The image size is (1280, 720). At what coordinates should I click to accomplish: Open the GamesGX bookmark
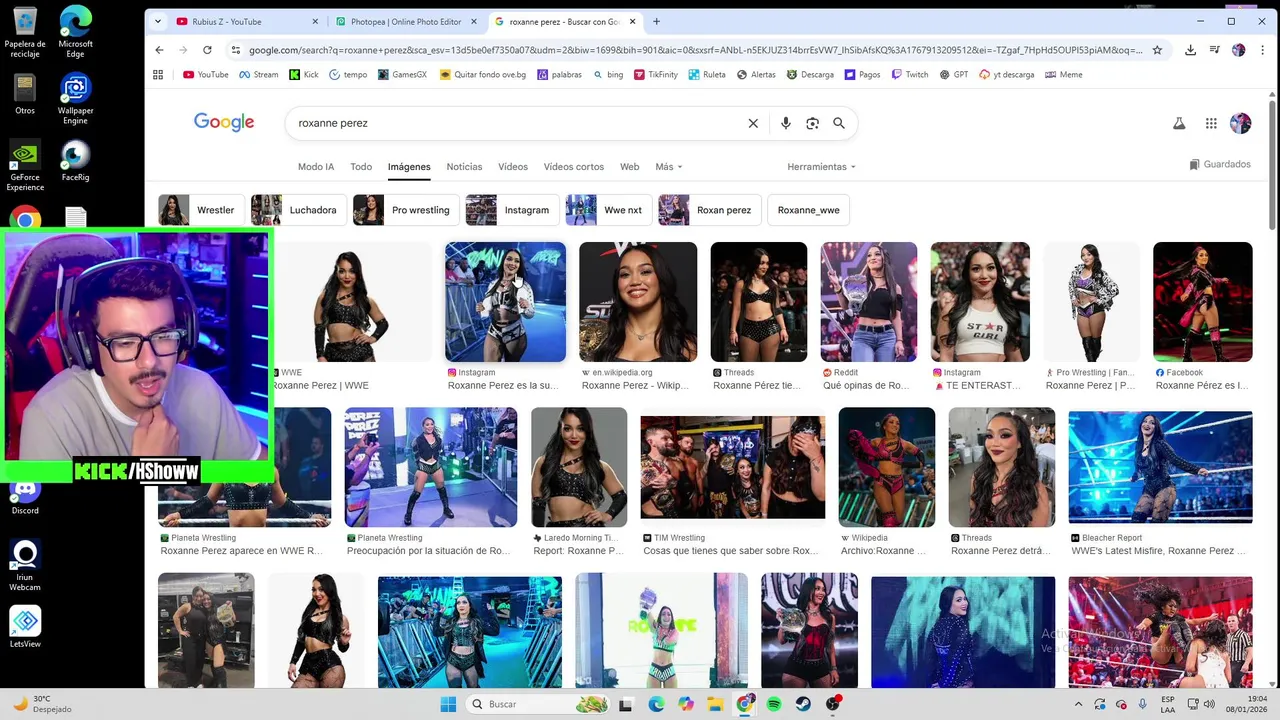400,74
